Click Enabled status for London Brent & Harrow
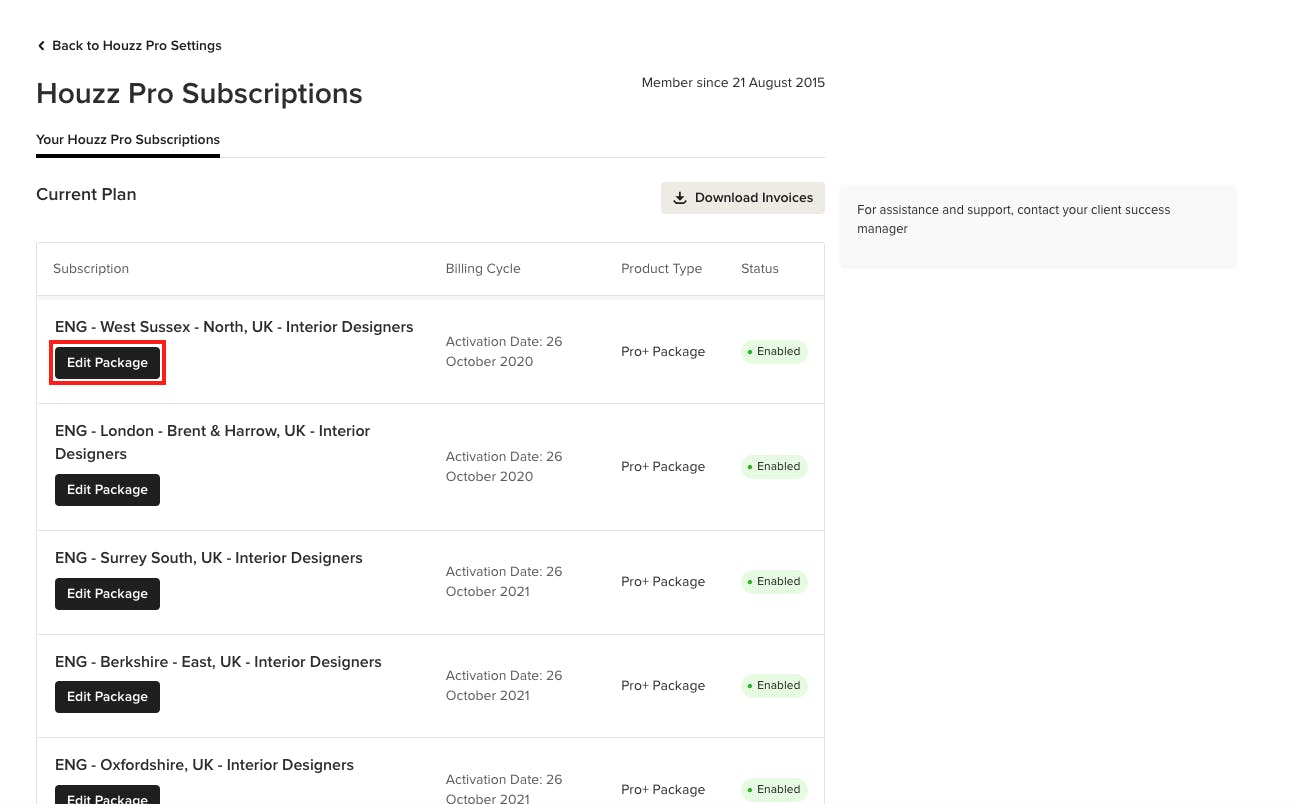Image resolution: width=1299 pixels, height=804 pixels. click(774, 467)
